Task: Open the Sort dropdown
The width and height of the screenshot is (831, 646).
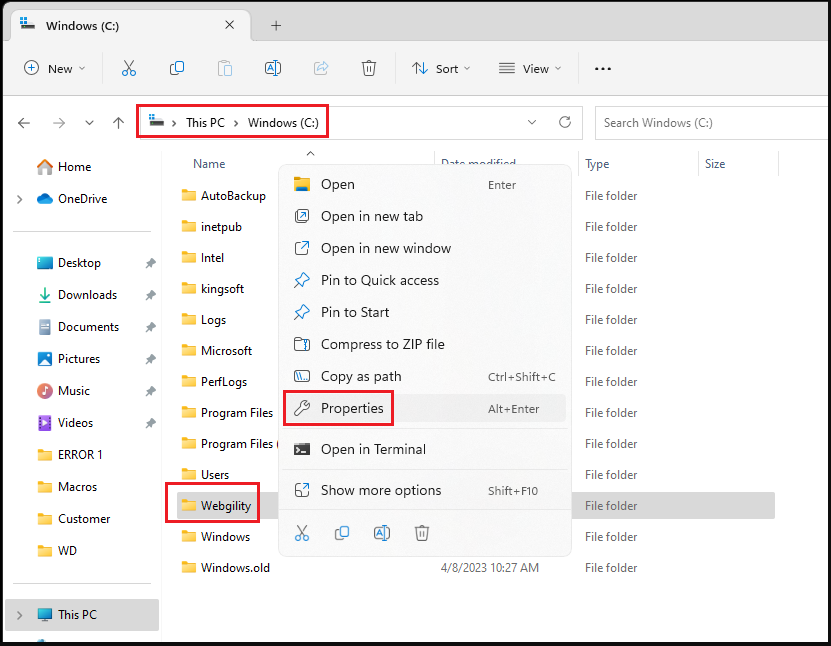Action: (x=440, y=68)
